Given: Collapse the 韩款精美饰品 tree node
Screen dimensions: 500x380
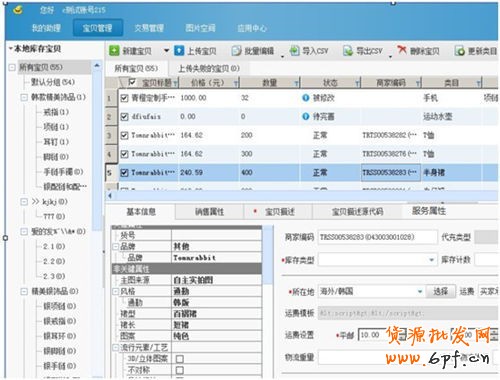Looking at the screenshot, I should 24,97.
